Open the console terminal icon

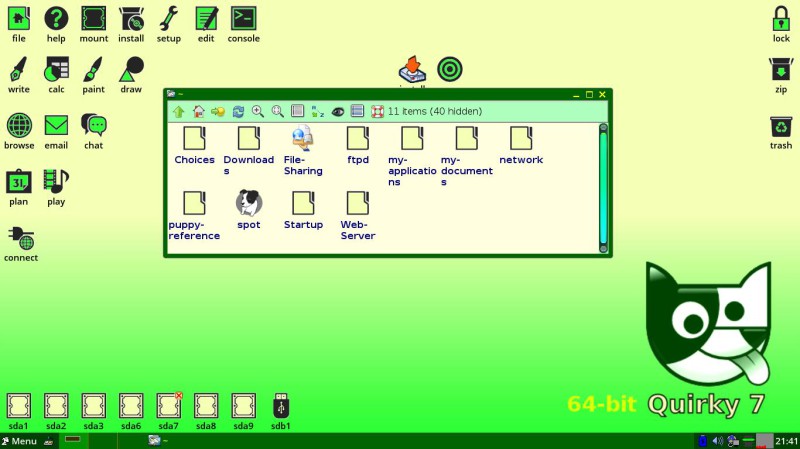pyautogui.click(x=243, y=19)
